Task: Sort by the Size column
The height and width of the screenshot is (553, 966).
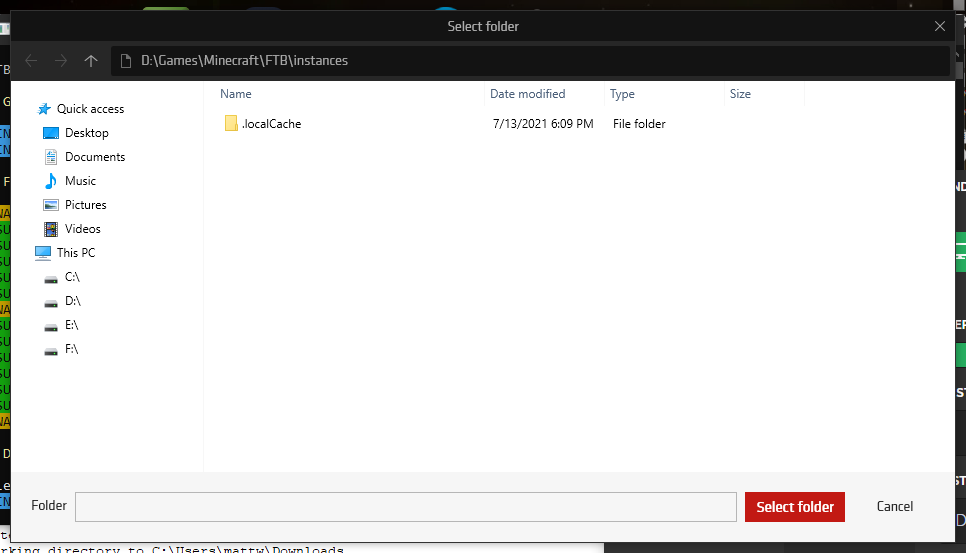Action: [x=740, y=94]
